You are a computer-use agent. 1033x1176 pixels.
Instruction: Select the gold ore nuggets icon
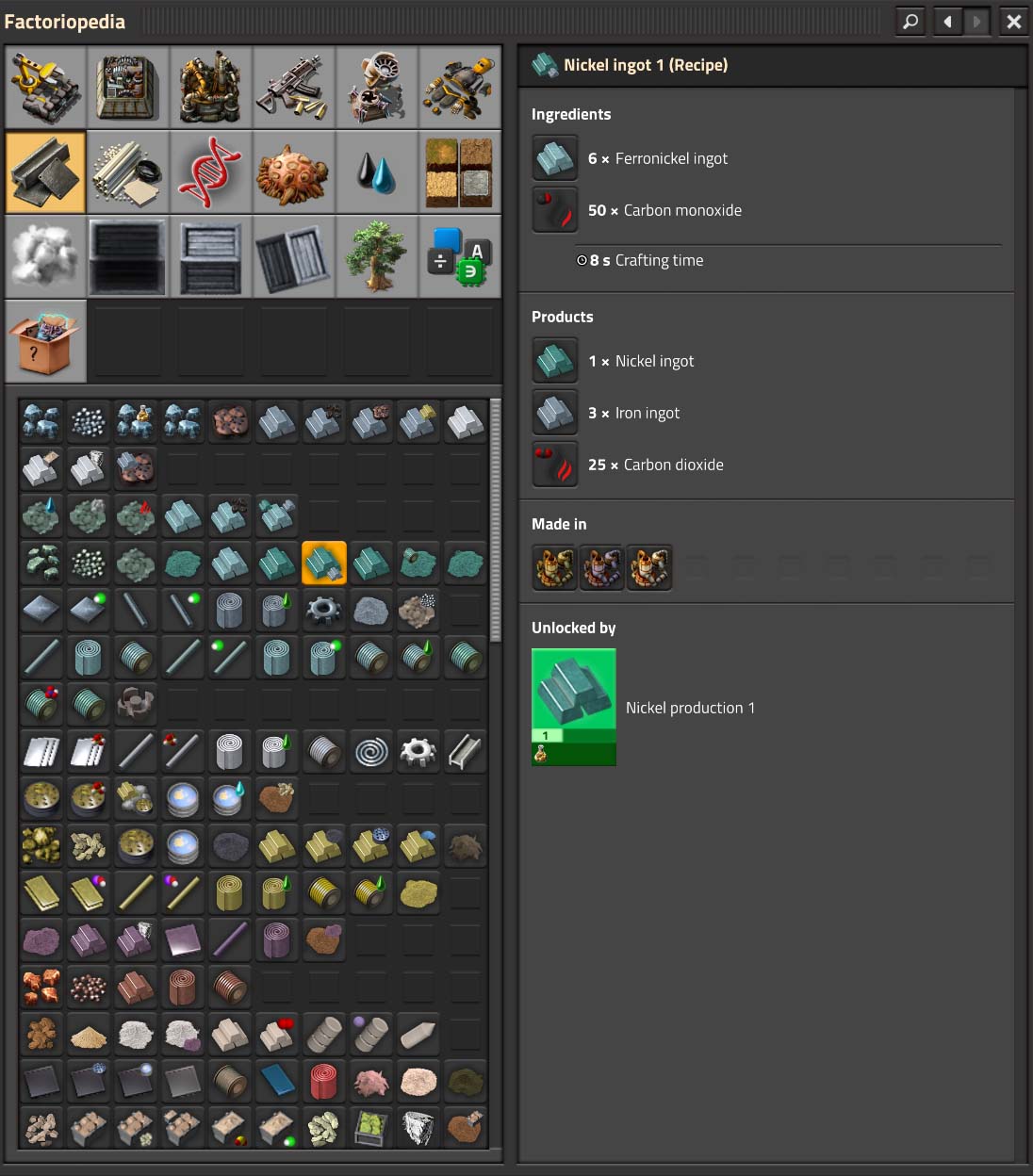tap(41, 845)
